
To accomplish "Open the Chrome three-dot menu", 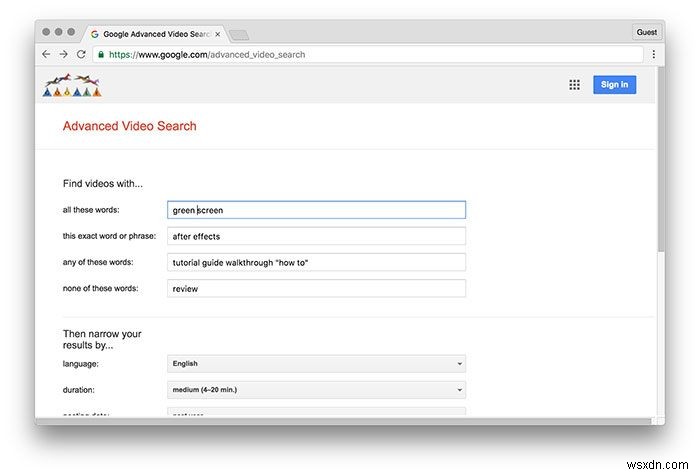I will point(654,54).
